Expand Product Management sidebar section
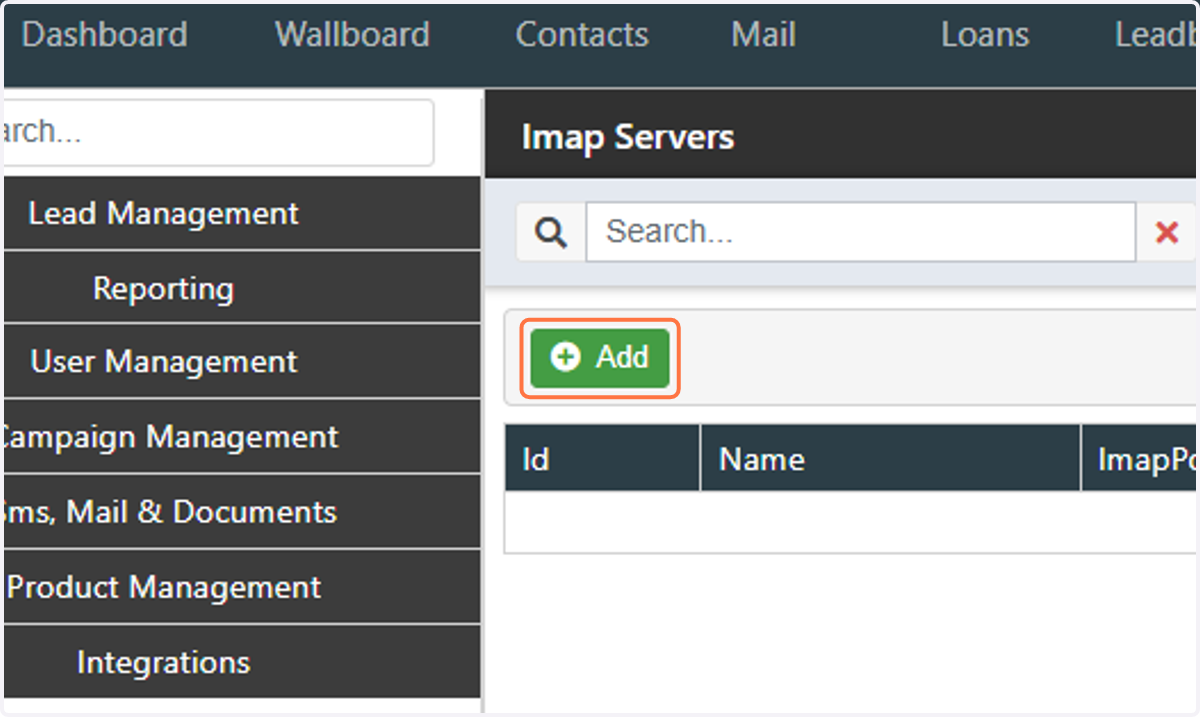1200x717 pixels. (242, 587)
